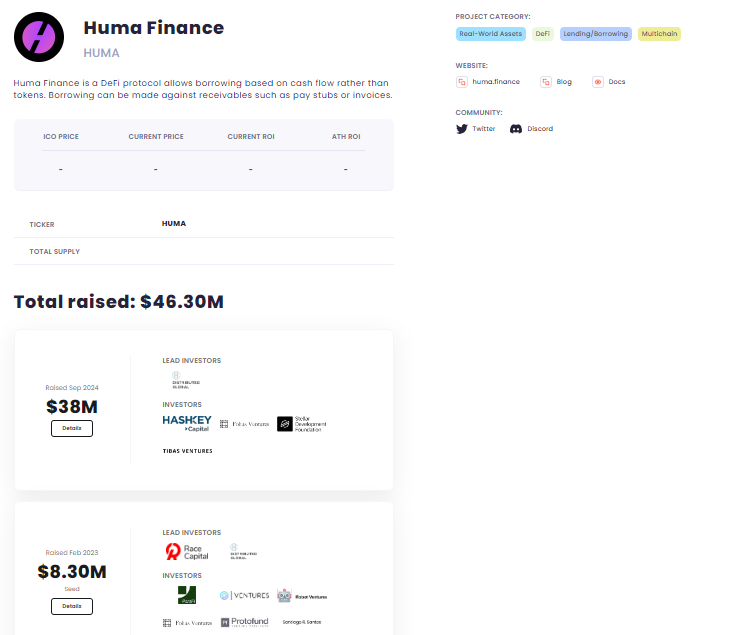This screenshot has height=635, width=742.
Task: Click the Tibas Ventures logo
Action: point(187,451)
